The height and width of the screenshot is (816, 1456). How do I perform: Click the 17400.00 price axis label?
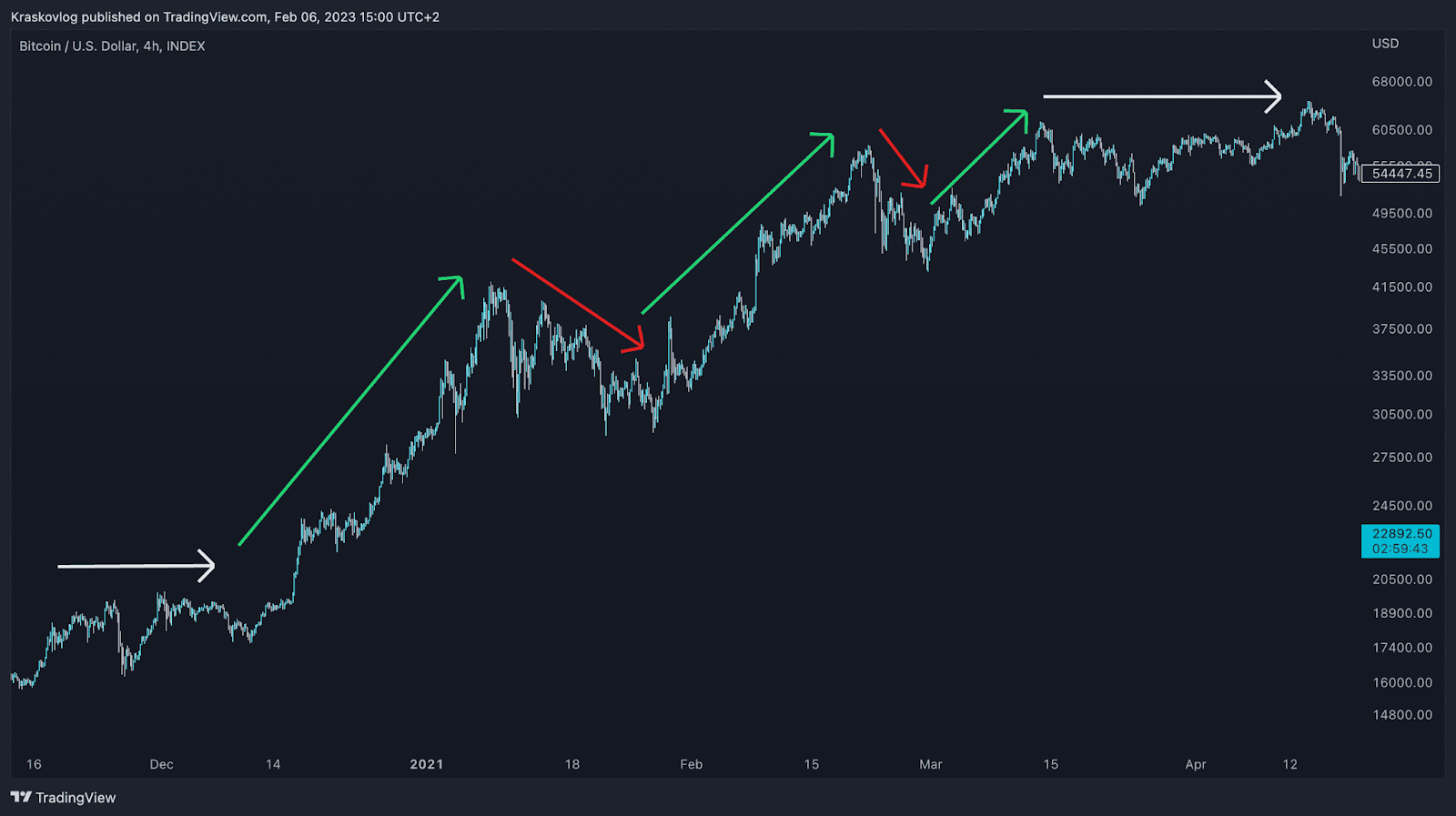[x=1401, y=648]
